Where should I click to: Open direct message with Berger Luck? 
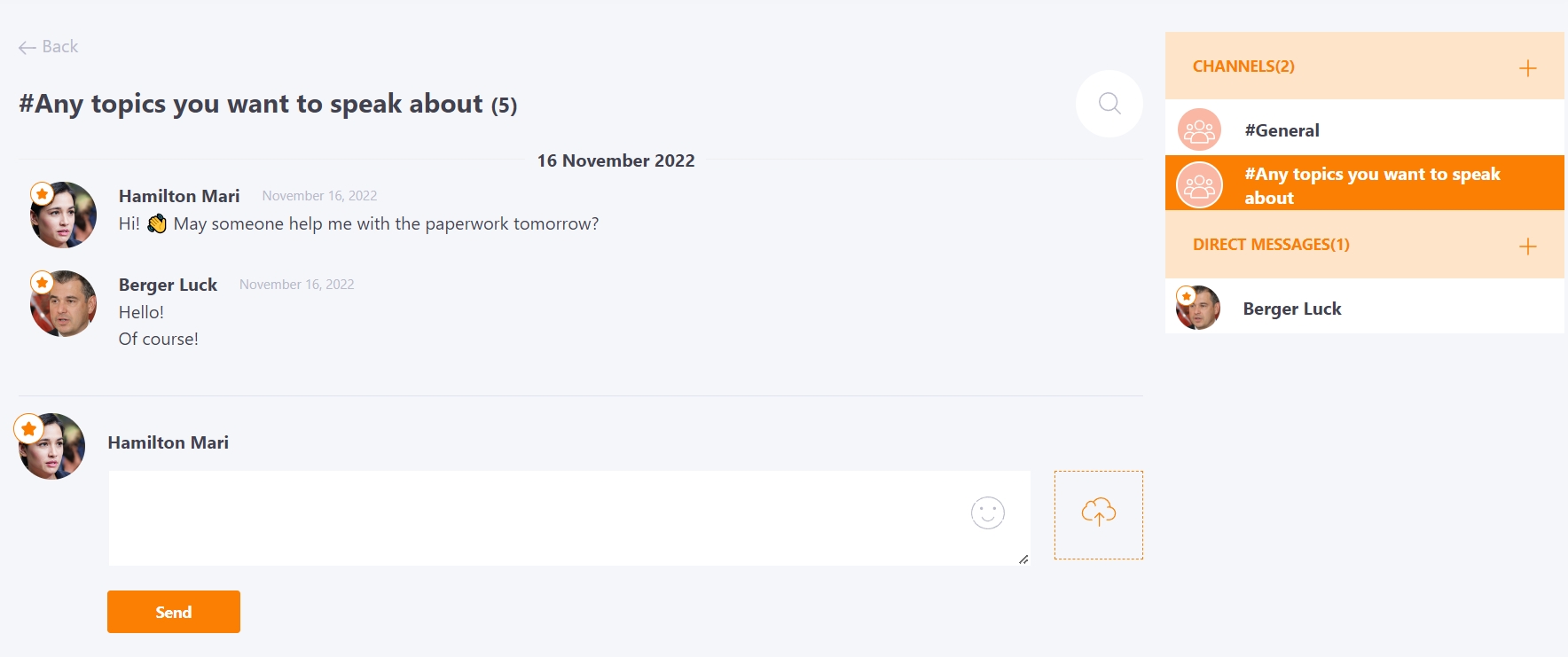pyautogui.click(x=1364, y=309)
